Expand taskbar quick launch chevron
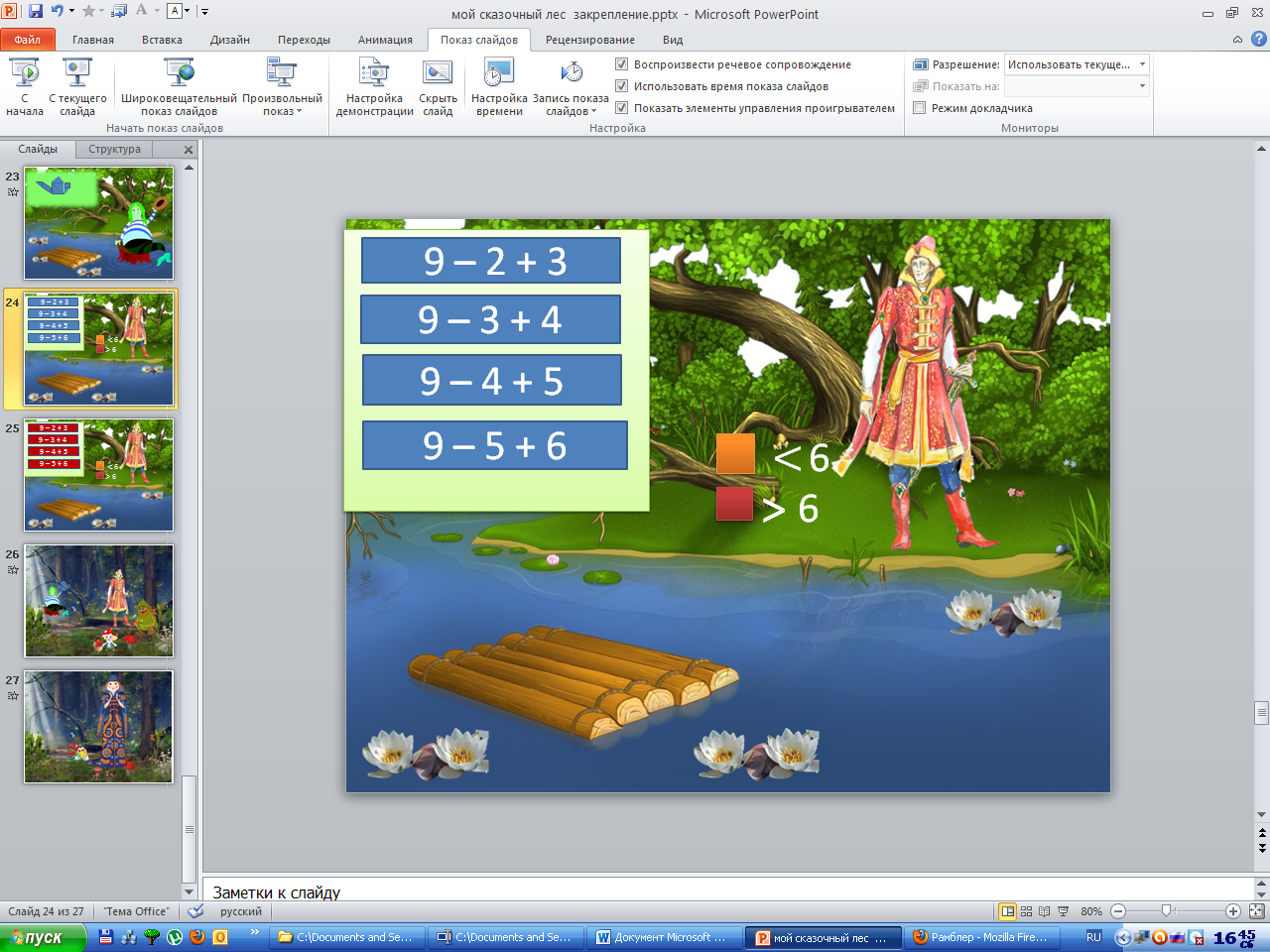The image size is (1270, 952). coord(254,933)
